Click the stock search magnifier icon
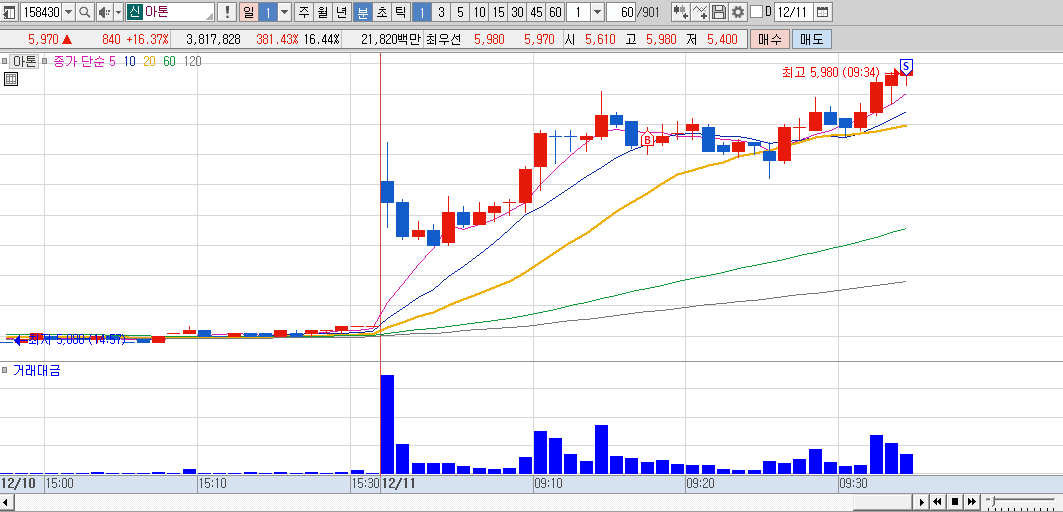This screenshot has height=512, width=1063. coord(85,12)
